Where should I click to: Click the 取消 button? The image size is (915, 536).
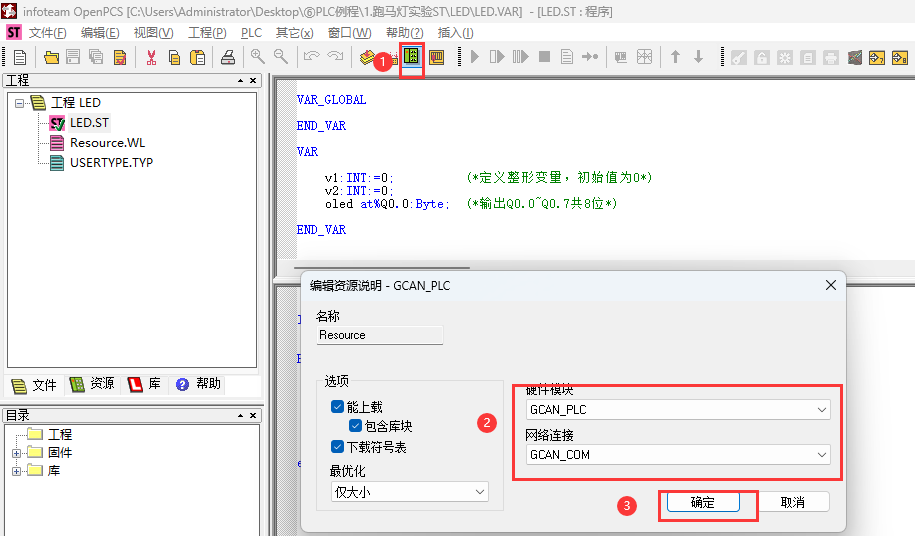(x=792, y=502)
